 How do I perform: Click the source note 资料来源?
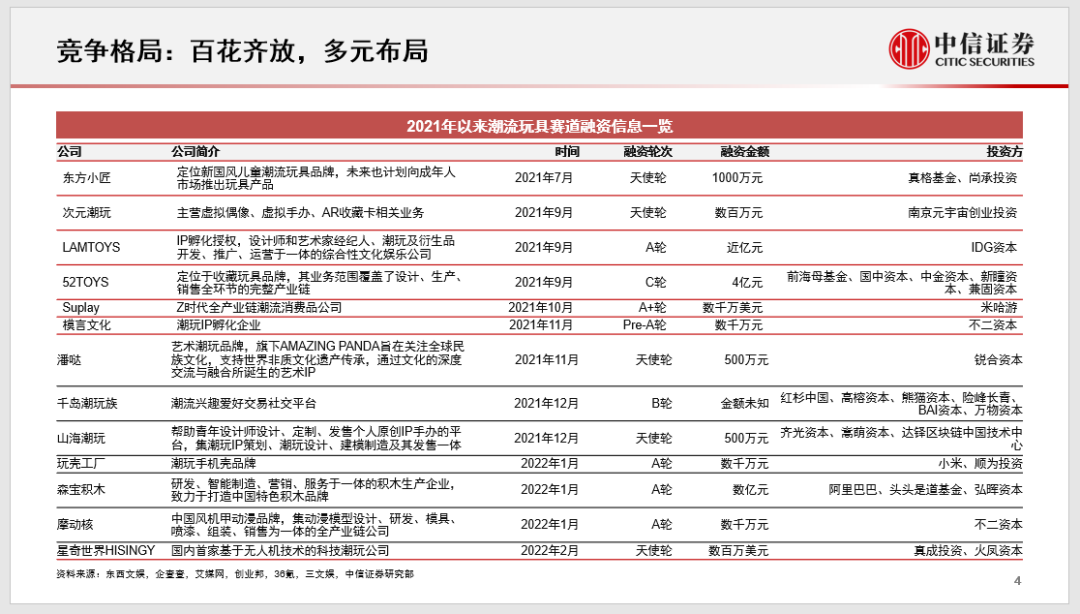[235, 574]
